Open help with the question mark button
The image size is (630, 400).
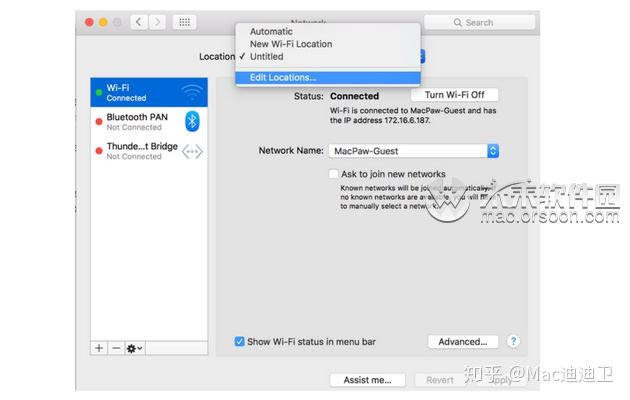click(513, 341)
